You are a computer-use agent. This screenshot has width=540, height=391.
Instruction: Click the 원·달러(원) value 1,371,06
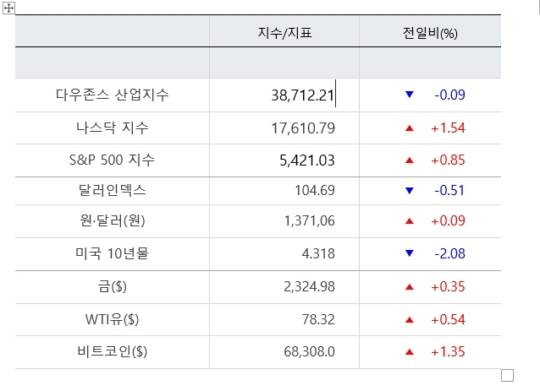[x=309, y=221]
